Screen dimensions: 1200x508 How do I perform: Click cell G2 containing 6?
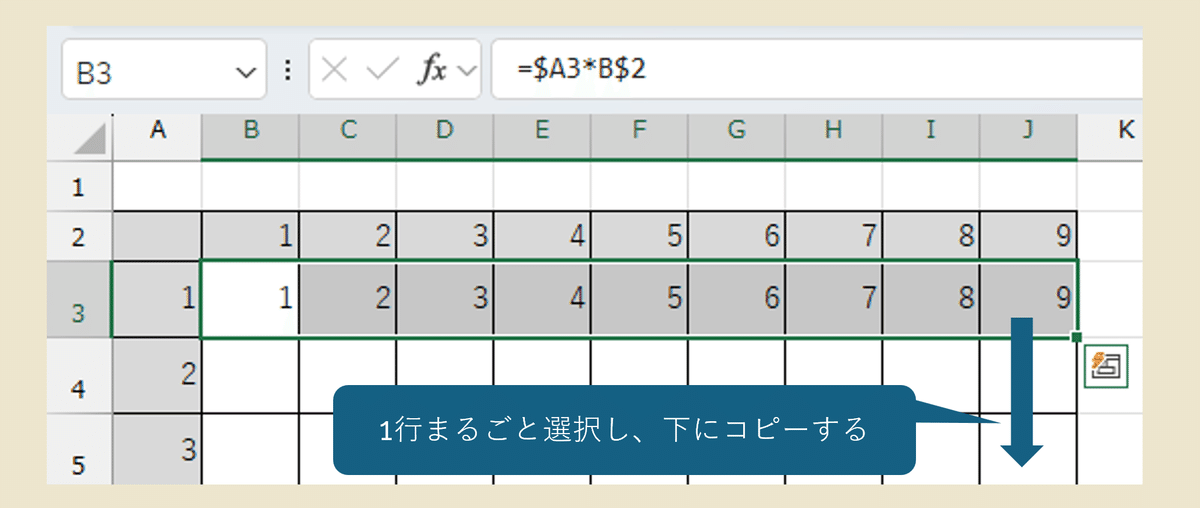click(735, 236)
